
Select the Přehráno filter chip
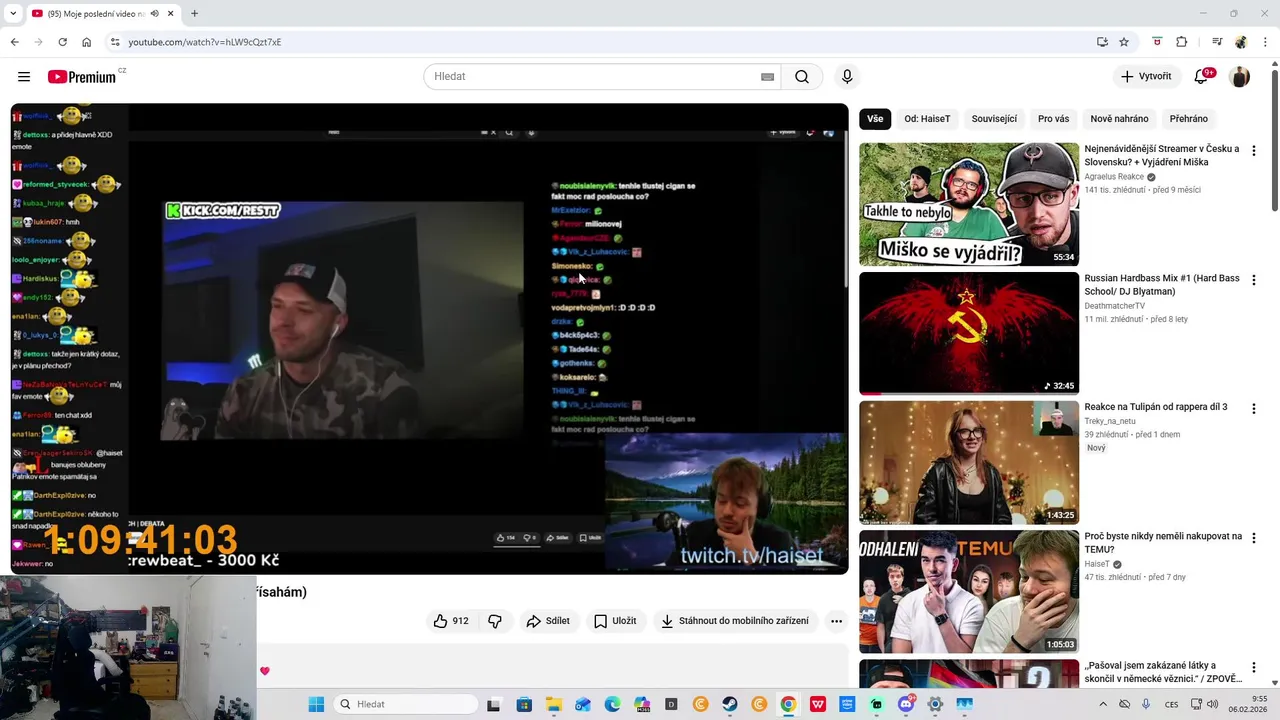pyautogui.click(x=1188, y=119)
